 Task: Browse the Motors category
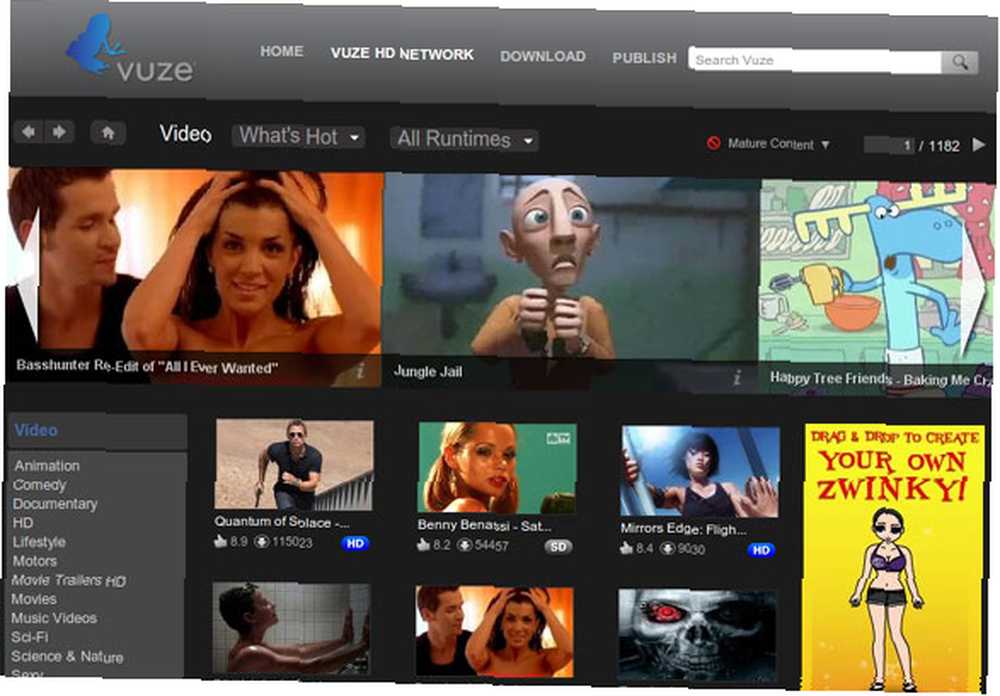34,561
